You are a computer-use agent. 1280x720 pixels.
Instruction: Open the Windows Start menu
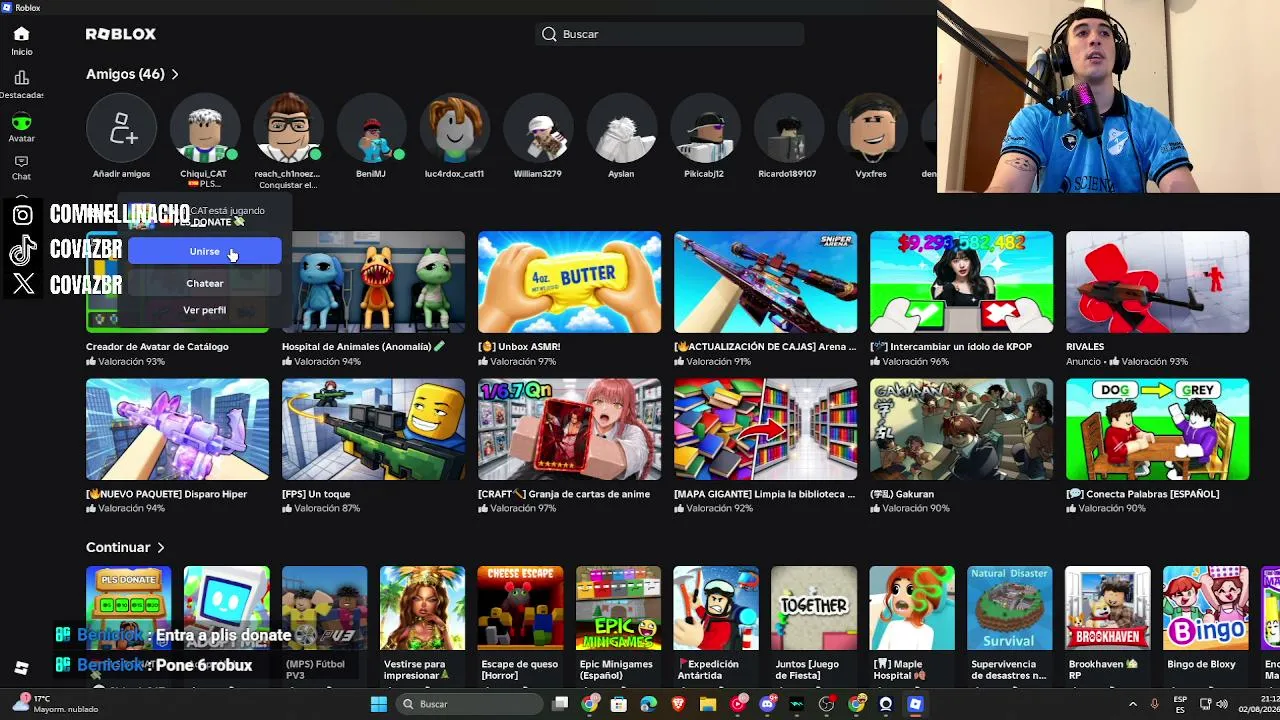pos(379,704)
